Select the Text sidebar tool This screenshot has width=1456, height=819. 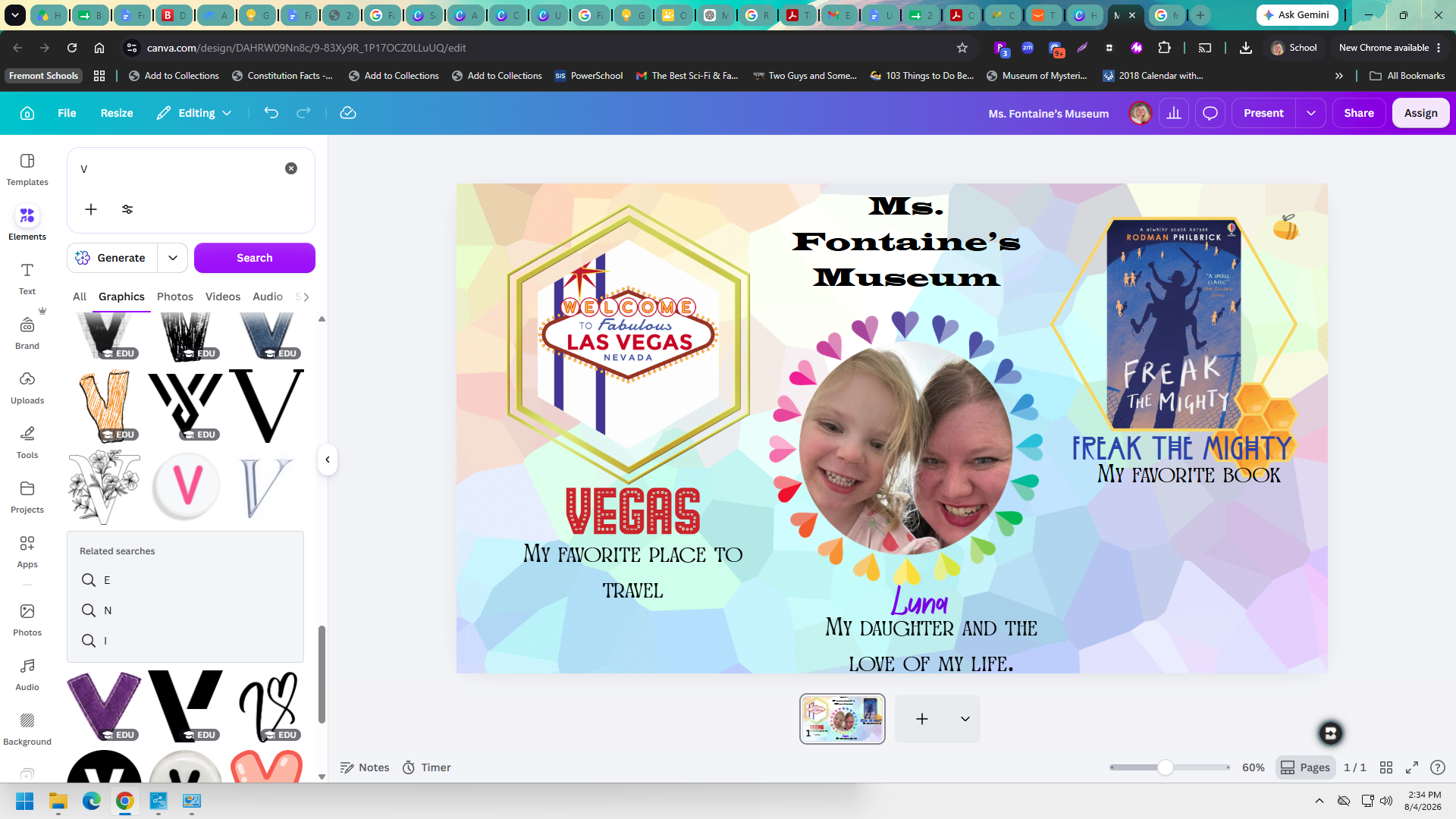[x=27, y=278]
